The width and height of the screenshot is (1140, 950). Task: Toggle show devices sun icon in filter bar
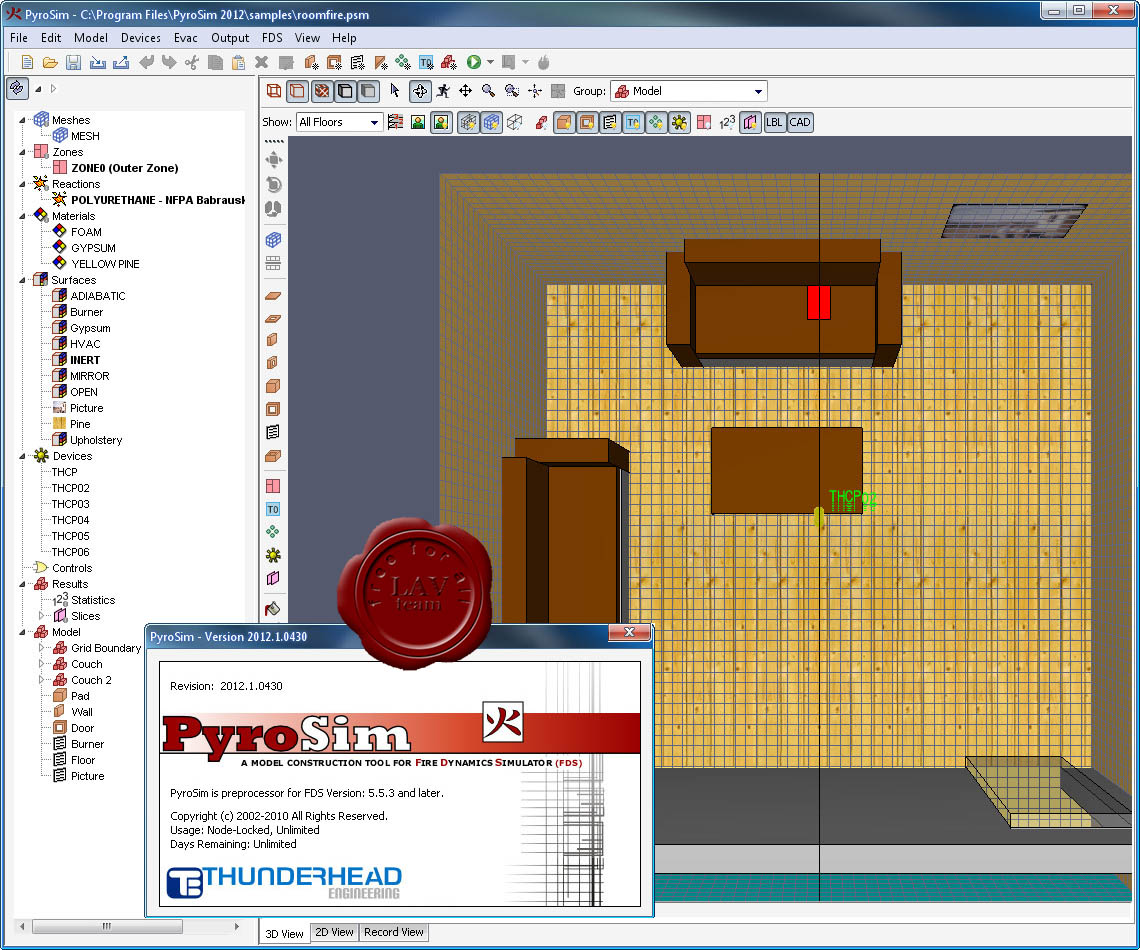tap(680, 122)
